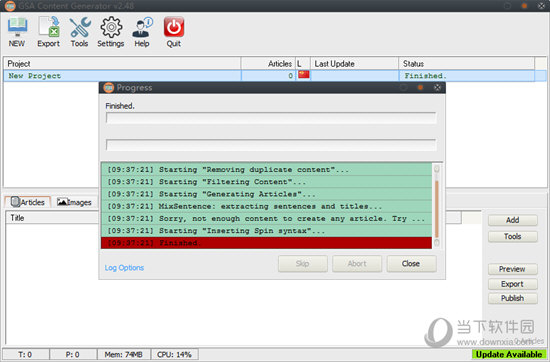Click the Finished. status cell in the New Project row
The width and height of the screenshot is (550, 362).
[x=467, y=76]
